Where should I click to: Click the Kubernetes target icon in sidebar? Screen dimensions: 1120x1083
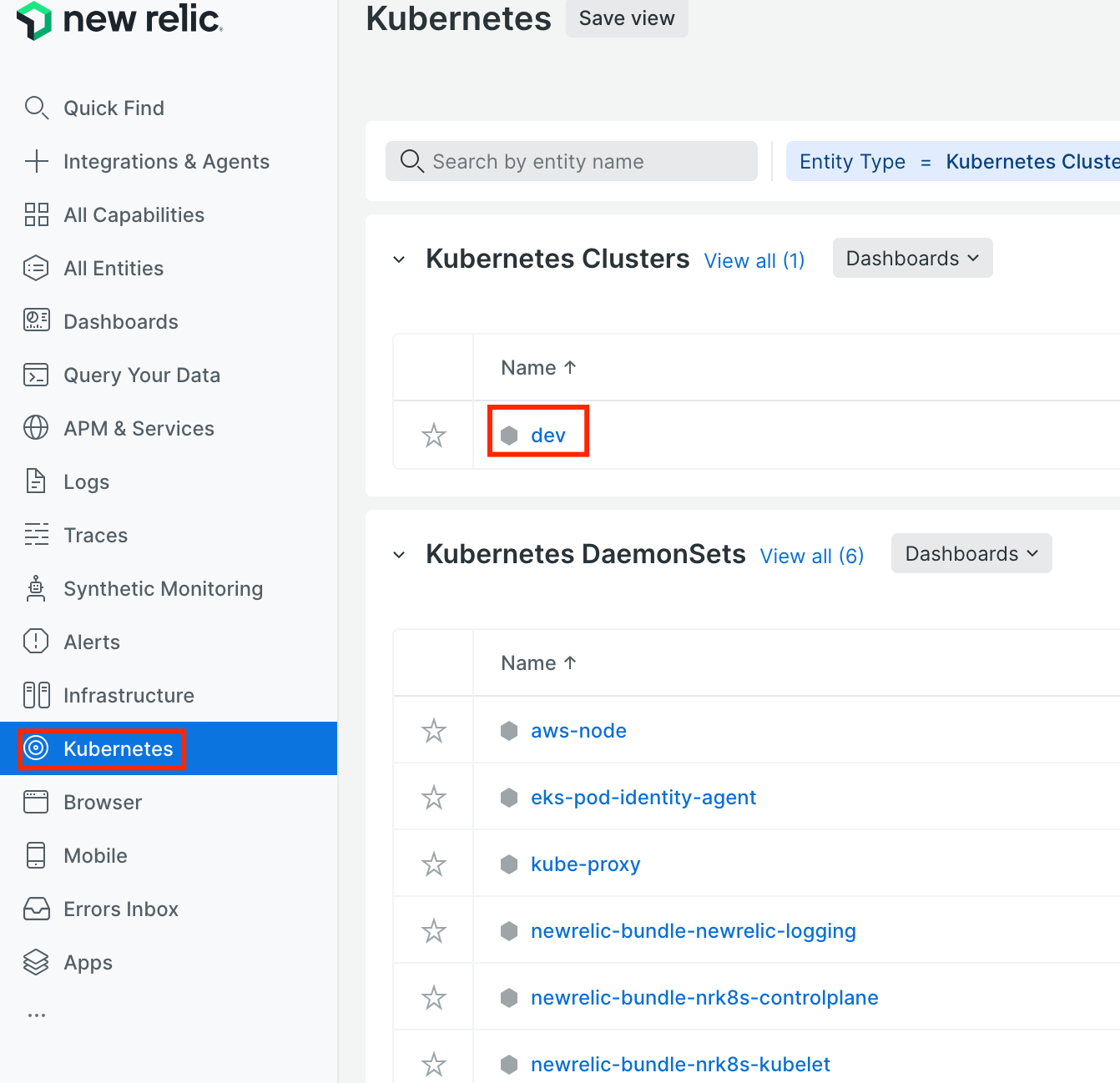[x=36, y=748]
